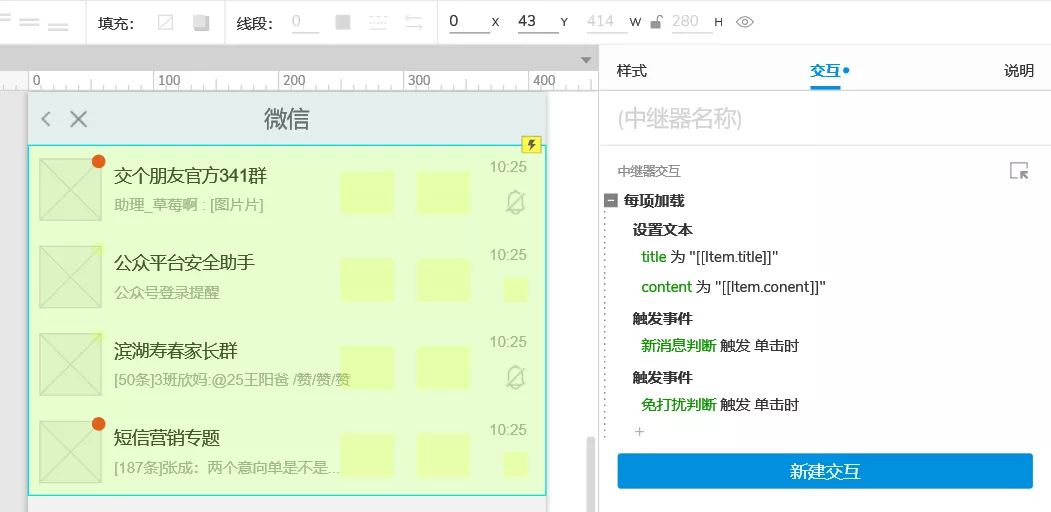Screen dimensions: 1051x512
Task: Click the X position input field
Action: click(469, 22)
